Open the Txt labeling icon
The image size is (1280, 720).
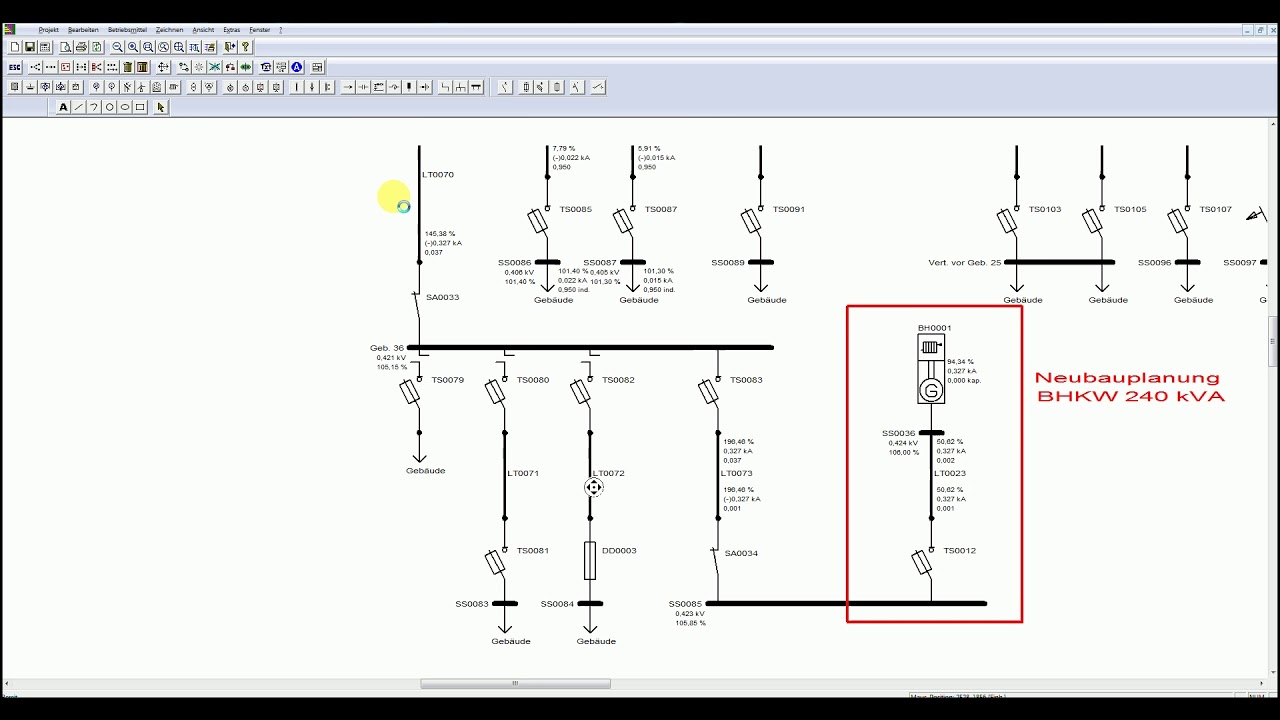(x=266, y=67)
